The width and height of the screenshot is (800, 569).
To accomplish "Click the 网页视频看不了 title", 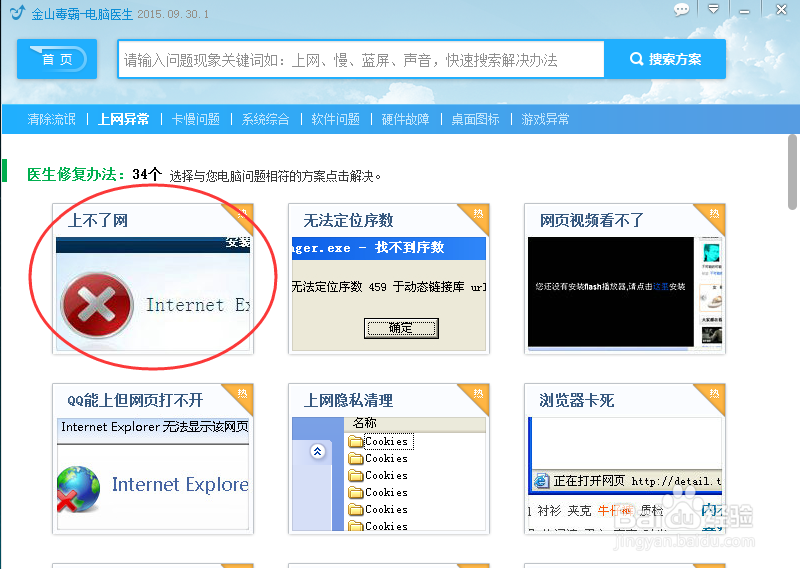I will (x=591, y=220).
